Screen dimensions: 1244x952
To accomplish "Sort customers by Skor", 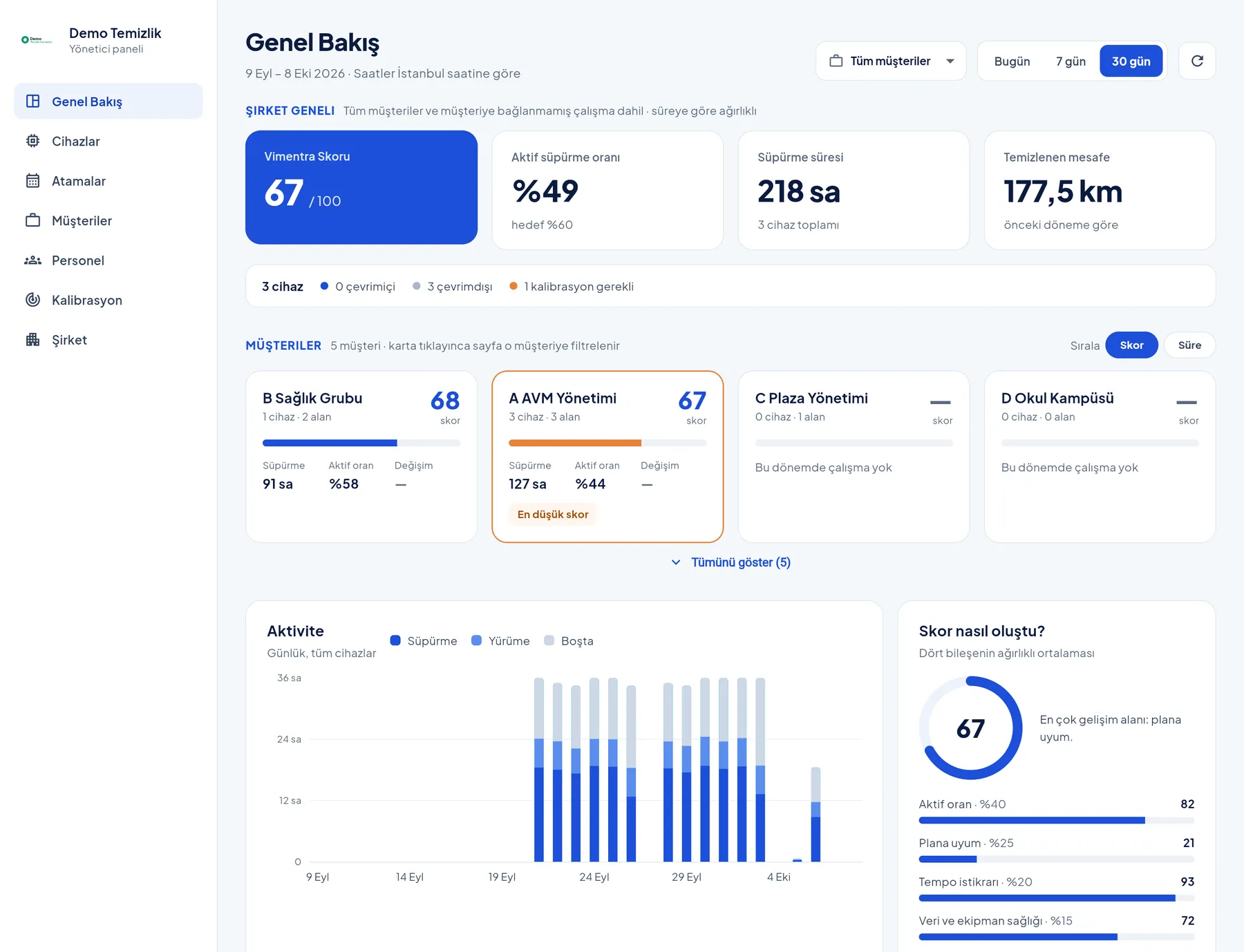I will click(1131, 345).
